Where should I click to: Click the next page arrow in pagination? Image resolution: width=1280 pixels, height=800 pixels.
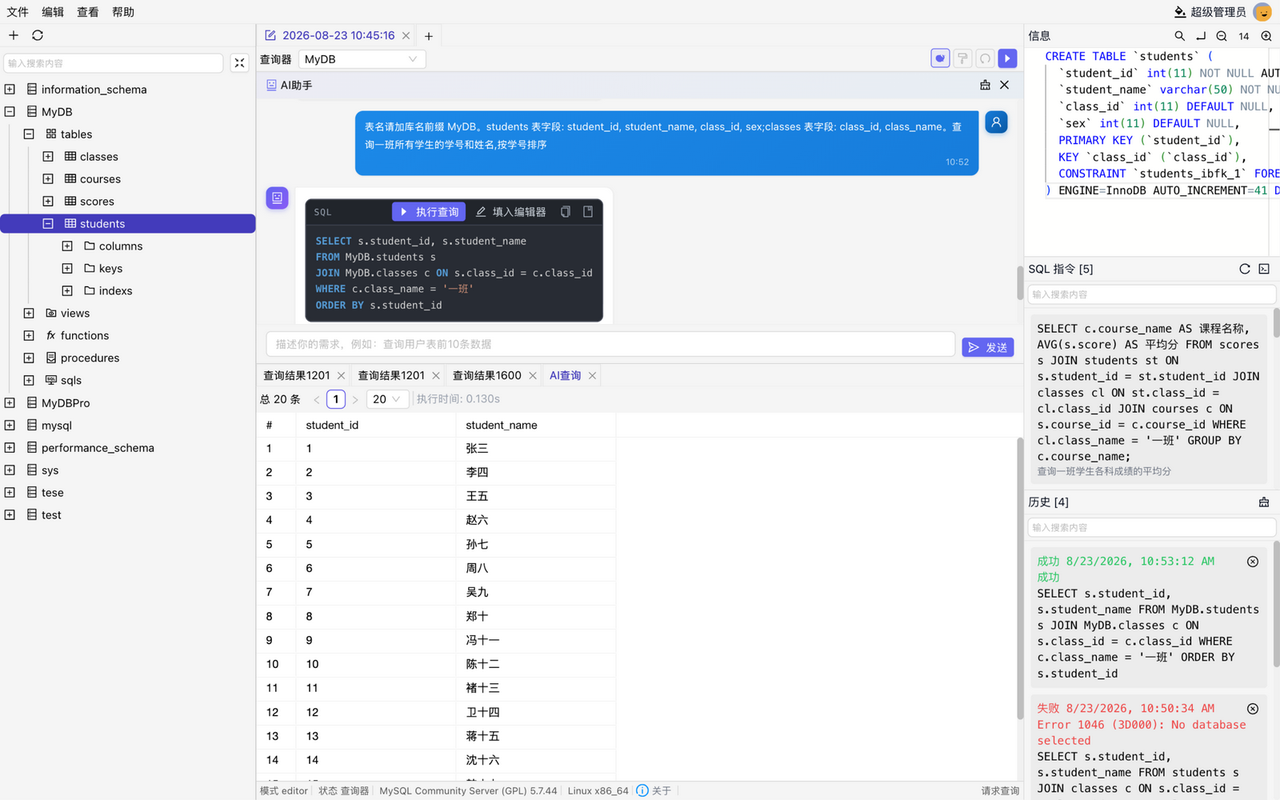coord(355,399)
